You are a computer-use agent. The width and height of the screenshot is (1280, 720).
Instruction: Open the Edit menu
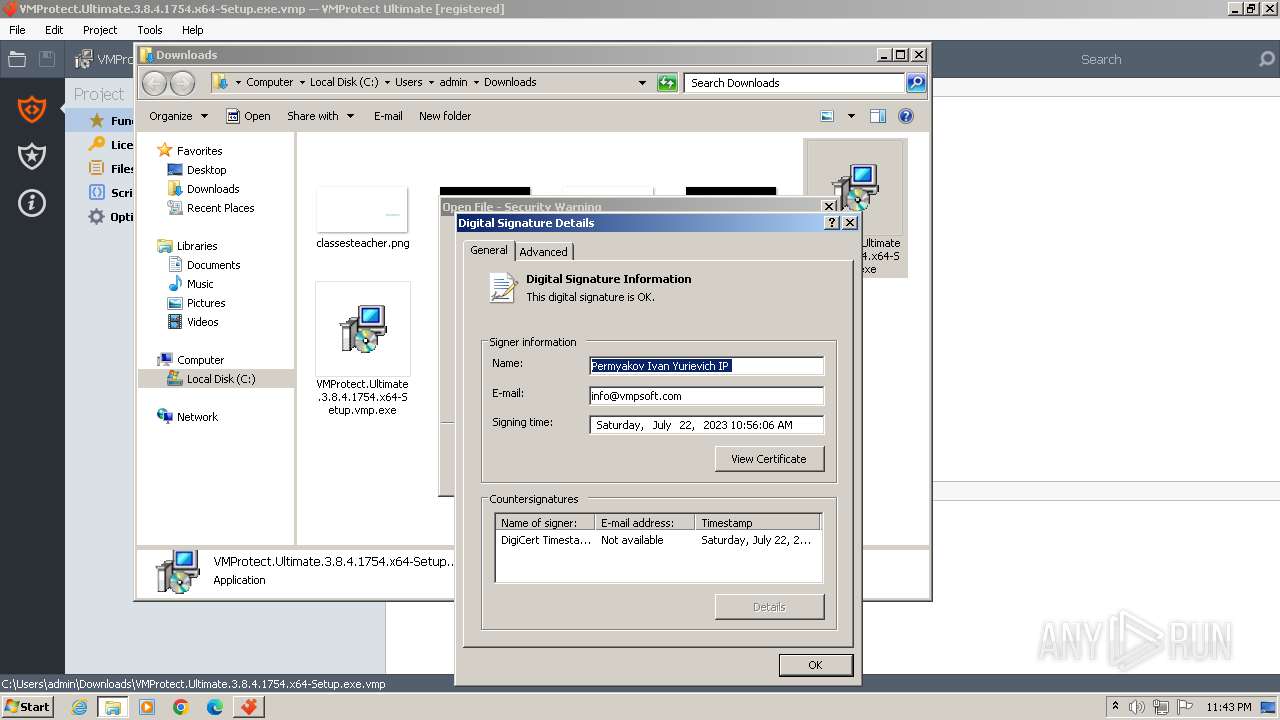pos(54,30)
